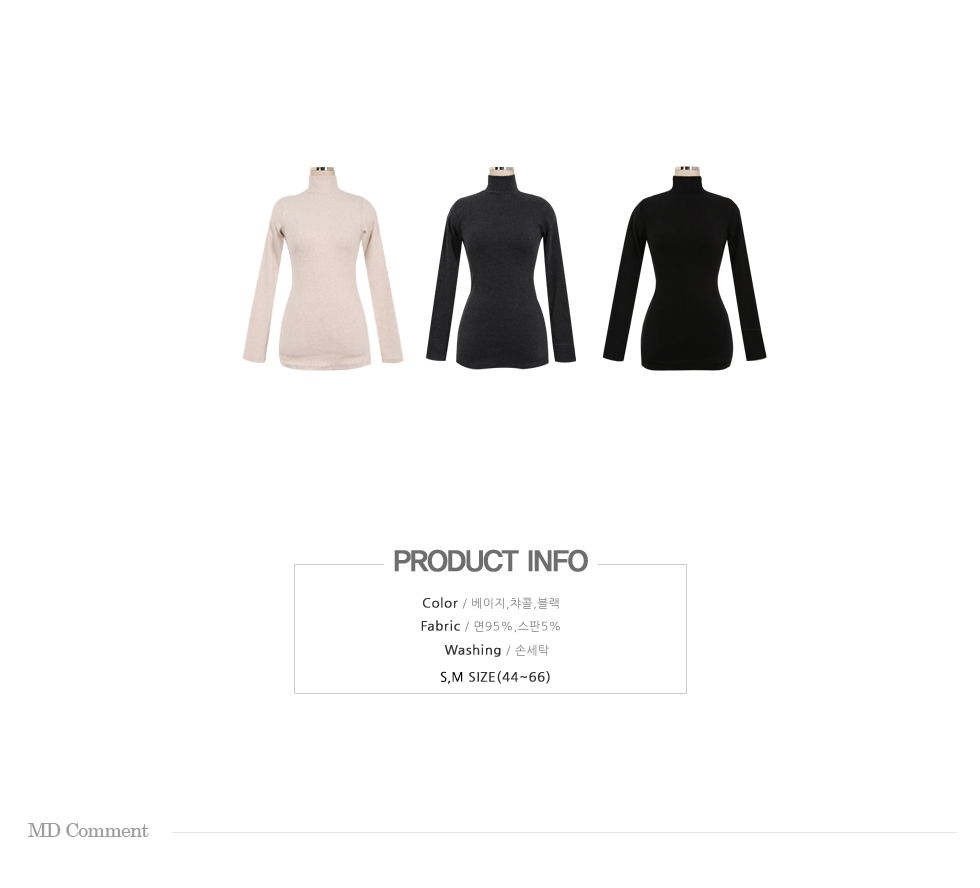Select the 베이지 color option text
Viewport: 980px width, 888px height.
pyautogui.click(x=488, y=603)
